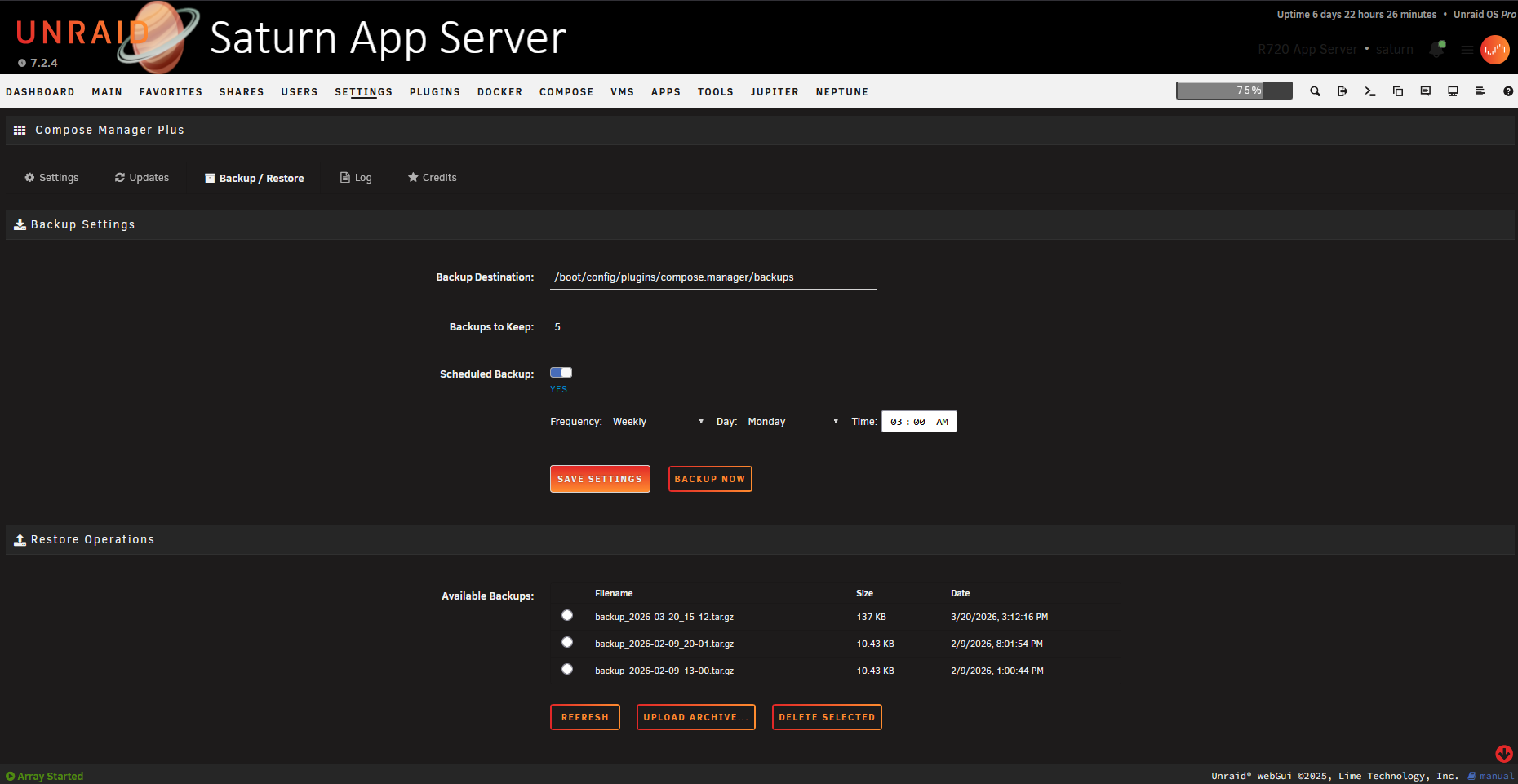Go to the Dashboard menu
This screenshot has width=1518, height=784.
[x=40, y=92]
